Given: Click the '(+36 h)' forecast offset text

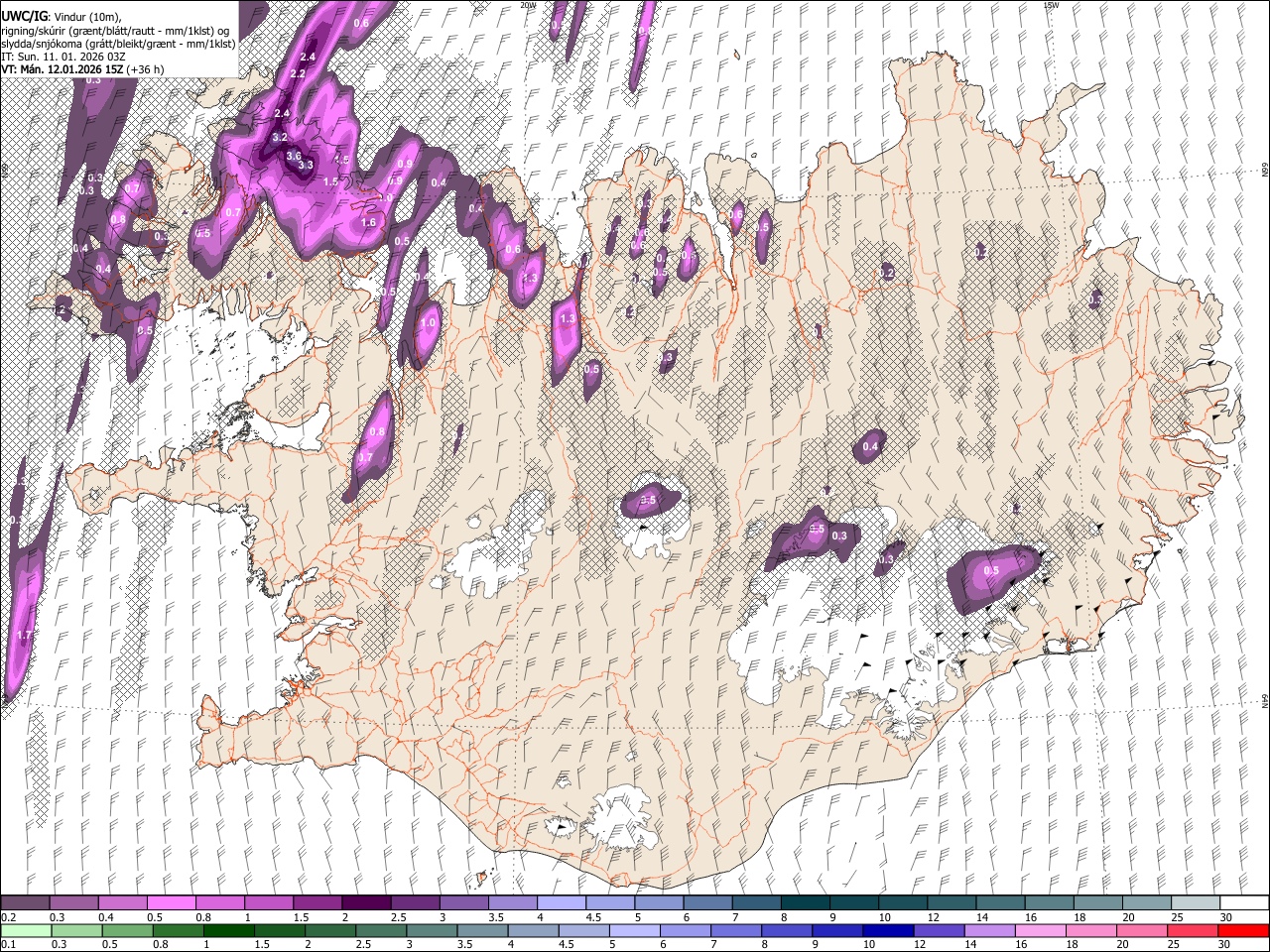Looking at the screenshot, I should (146, 69).
